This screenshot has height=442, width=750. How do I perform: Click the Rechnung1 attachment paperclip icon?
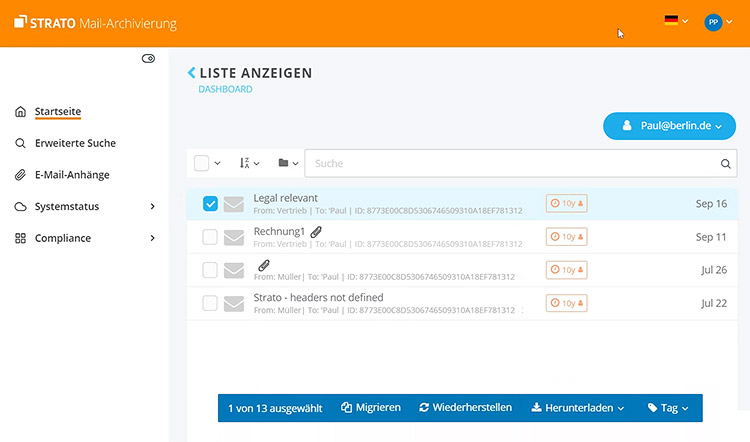click(x=316, y=232)
